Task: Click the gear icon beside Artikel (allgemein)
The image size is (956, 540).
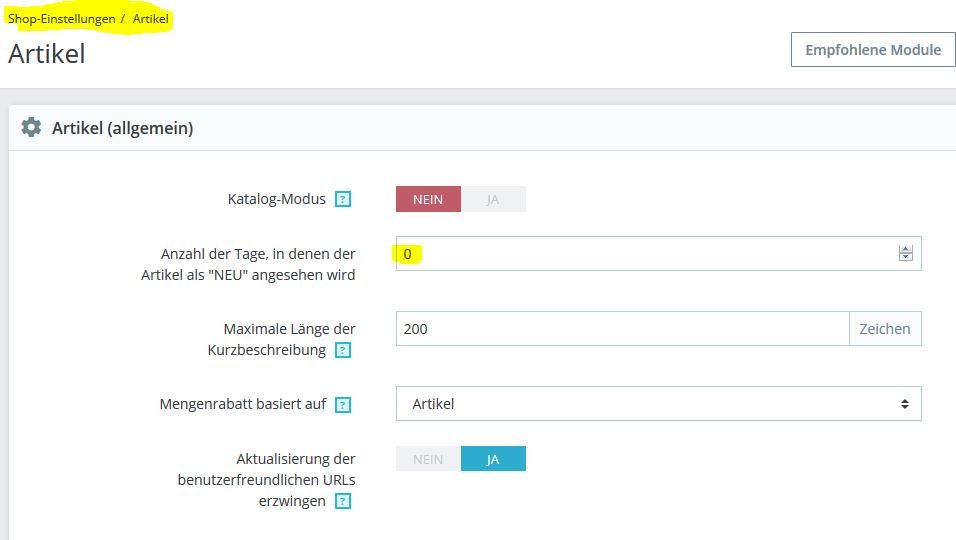Action: [x=31, y=128]
